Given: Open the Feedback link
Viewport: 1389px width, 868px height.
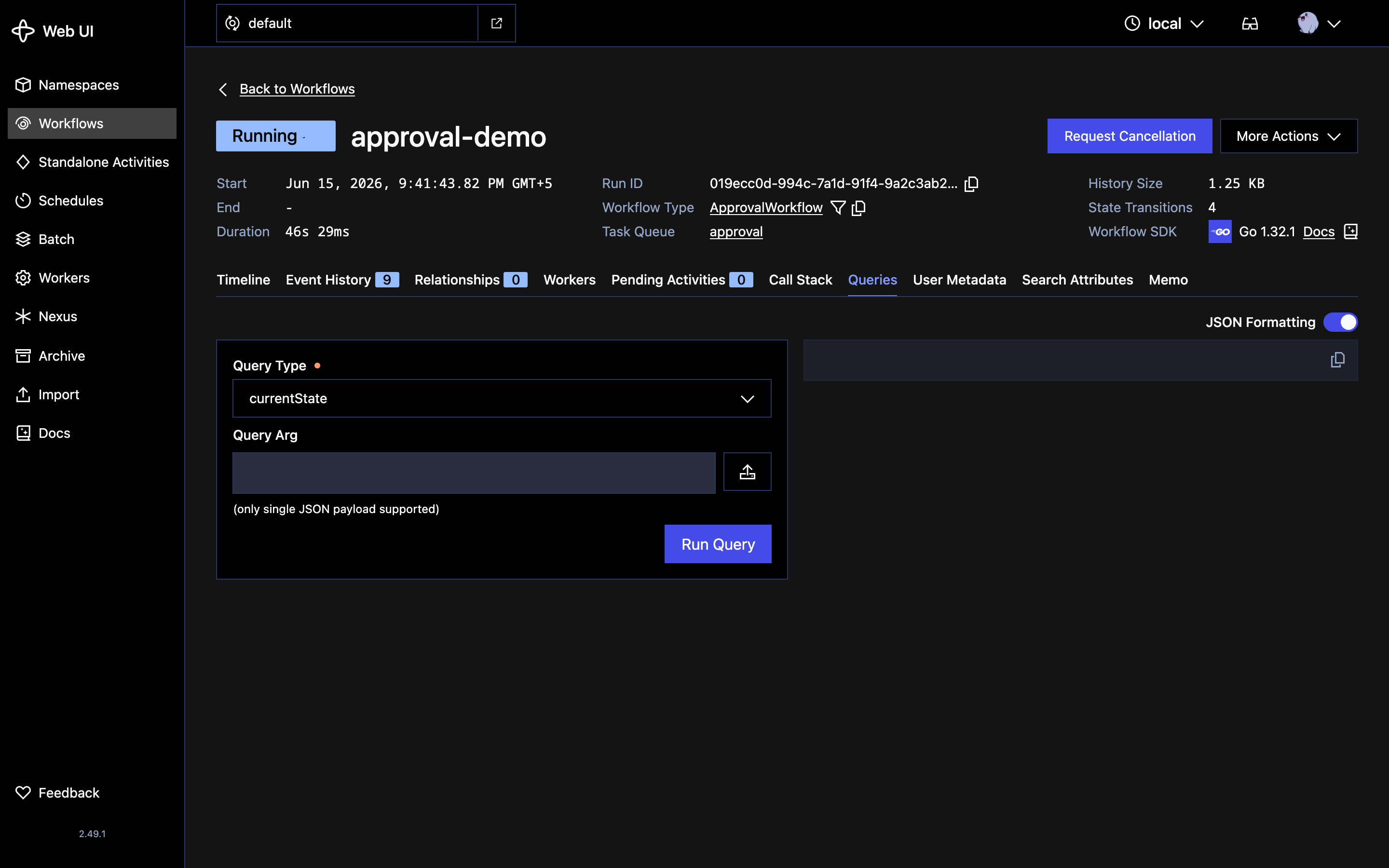Looking at the screenshot, I should (92, 793).
